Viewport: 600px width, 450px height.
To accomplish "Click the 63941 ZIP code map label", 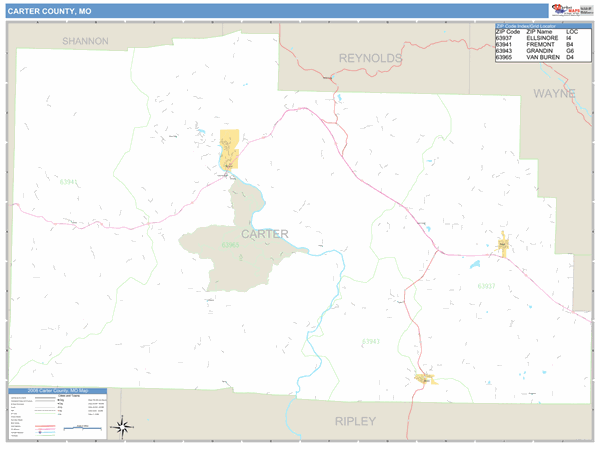I will (x=68, y=182).
